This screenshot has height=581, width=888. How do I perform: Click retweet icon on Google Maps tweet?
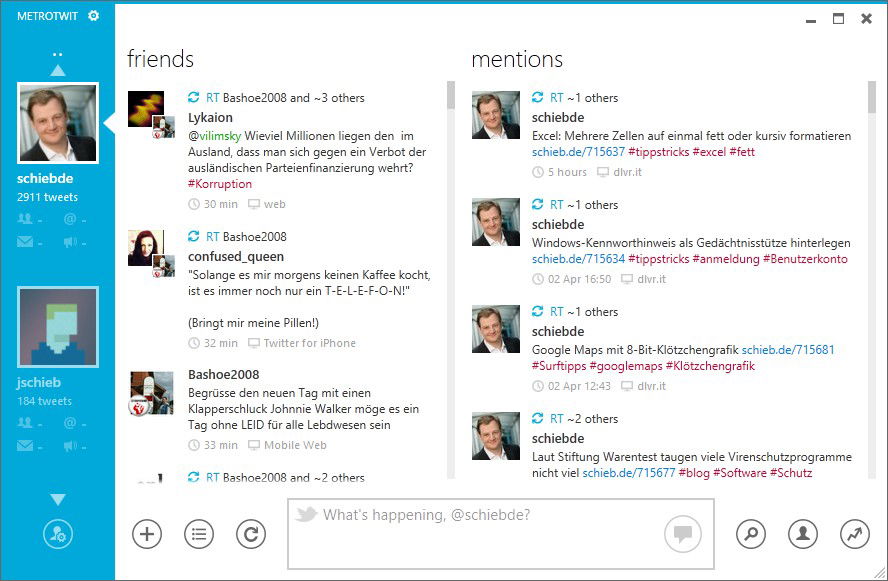(x=537, y=311)
